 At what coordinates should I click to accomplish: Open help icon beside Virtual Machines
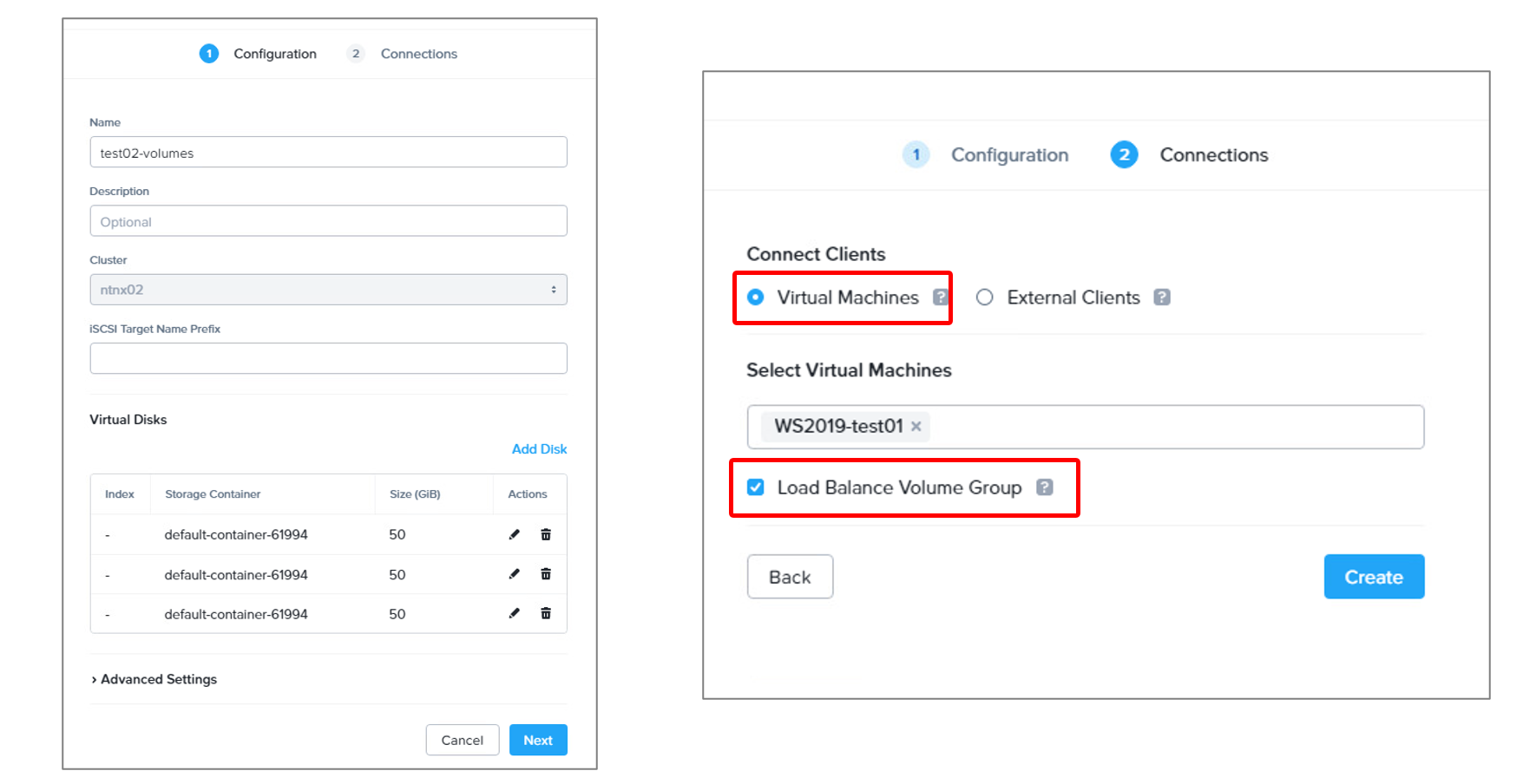pos(940,297)
